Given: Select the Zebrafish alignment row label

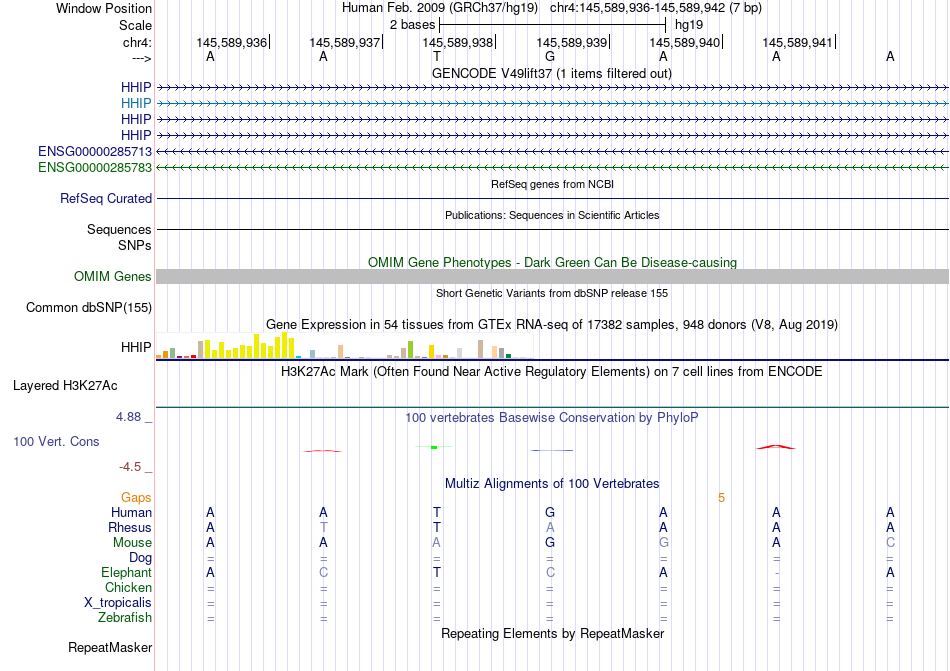Looking at the screenshot, I should tap(125, 618).
